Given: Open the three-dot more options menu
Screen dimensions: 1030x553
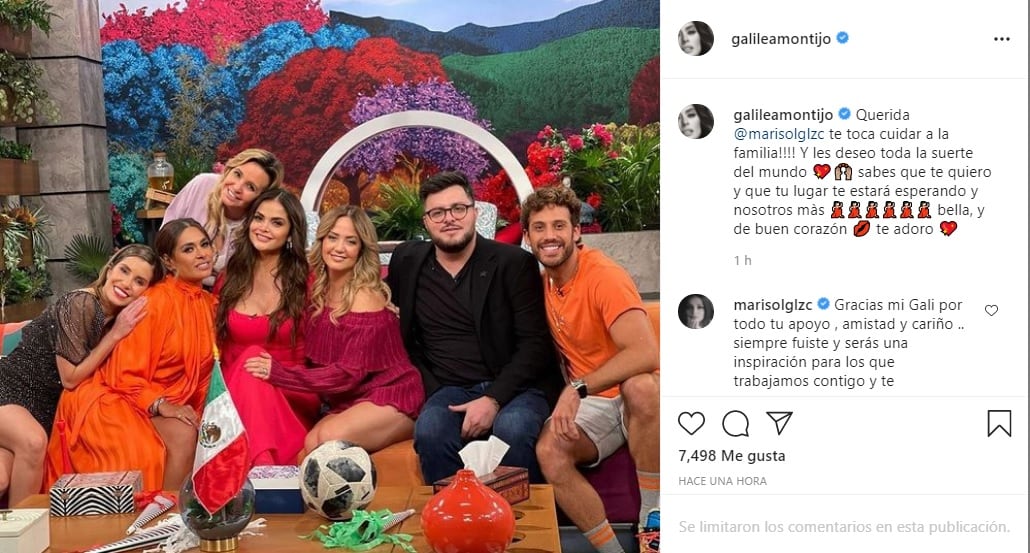Looking at the screenshot, I should (1002, 39).
